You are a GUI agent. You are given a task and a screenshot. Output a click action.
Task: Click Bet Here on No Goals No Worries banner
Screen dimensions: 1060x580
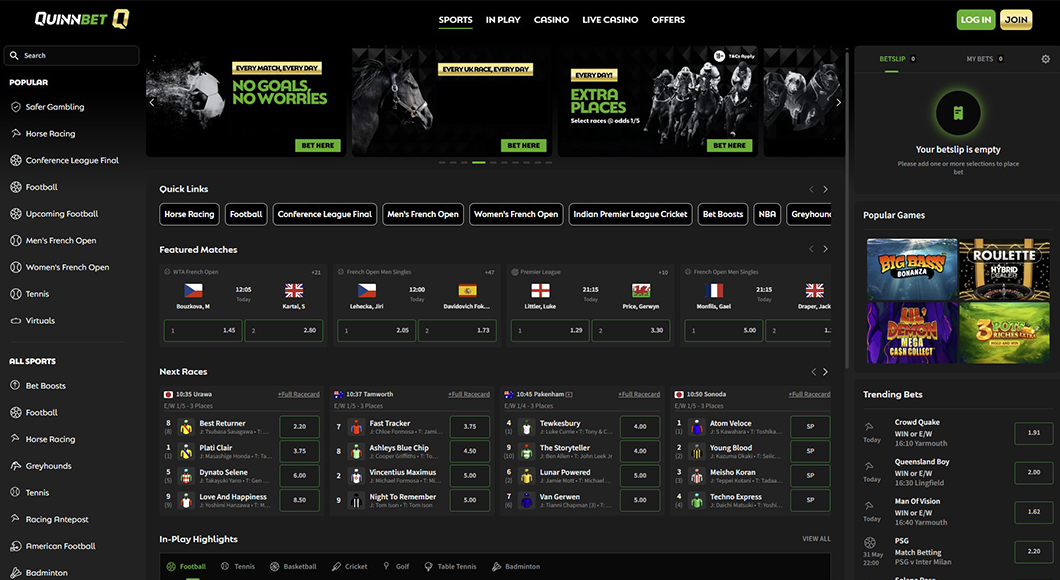click(318, 145)
